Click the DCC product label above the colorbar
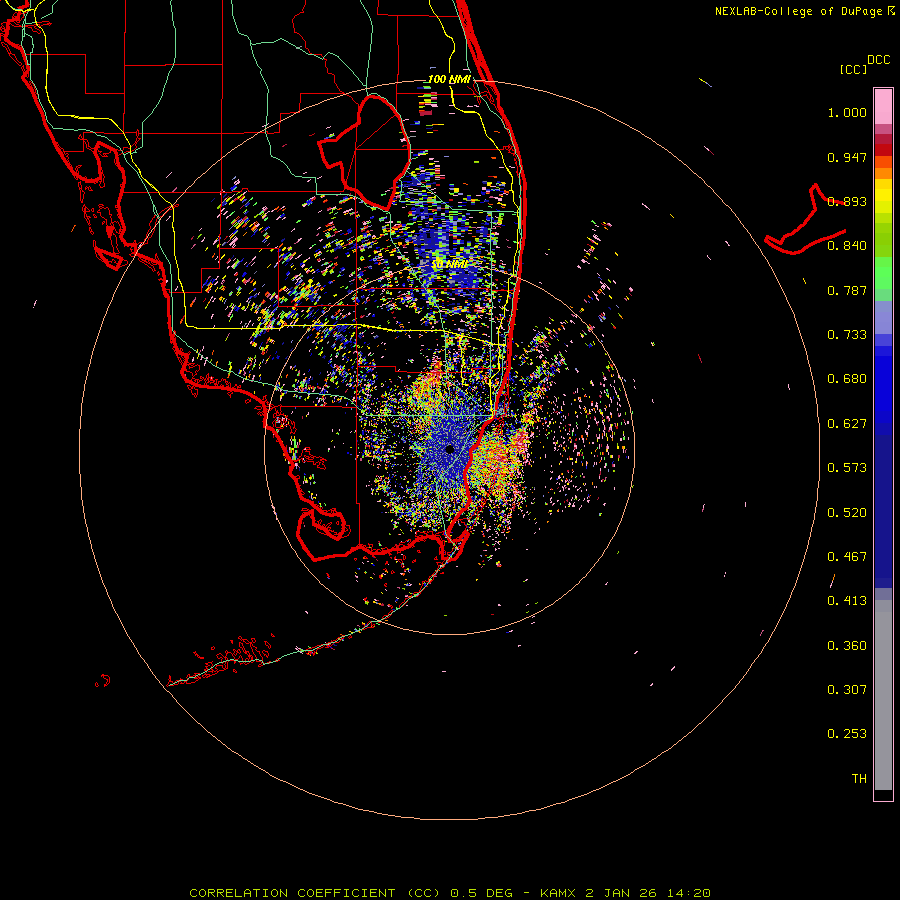Viewport: 900px width, 900px height. tap(878, 60)
